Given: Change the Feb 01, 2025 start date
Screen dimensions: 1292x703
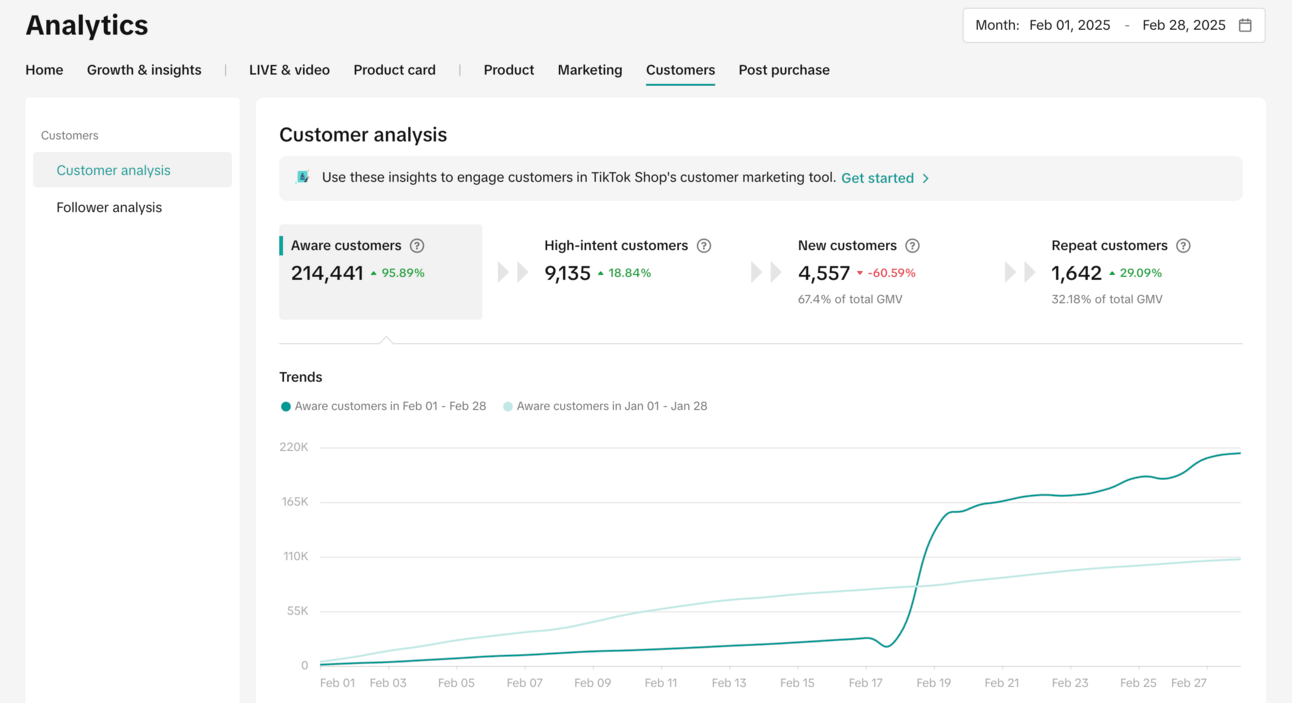Looking at the screenshot, I should coord(1069,25).
